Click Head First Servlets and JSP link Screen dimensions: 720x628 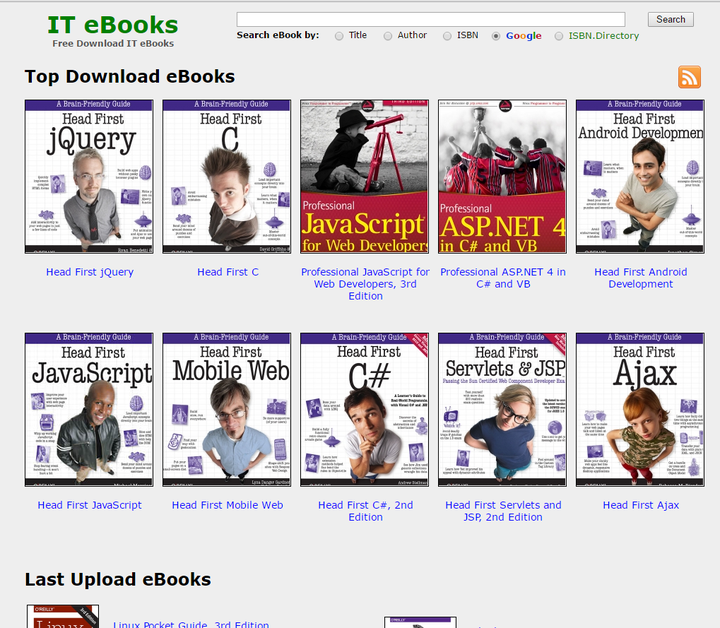[x=503, y=511]
